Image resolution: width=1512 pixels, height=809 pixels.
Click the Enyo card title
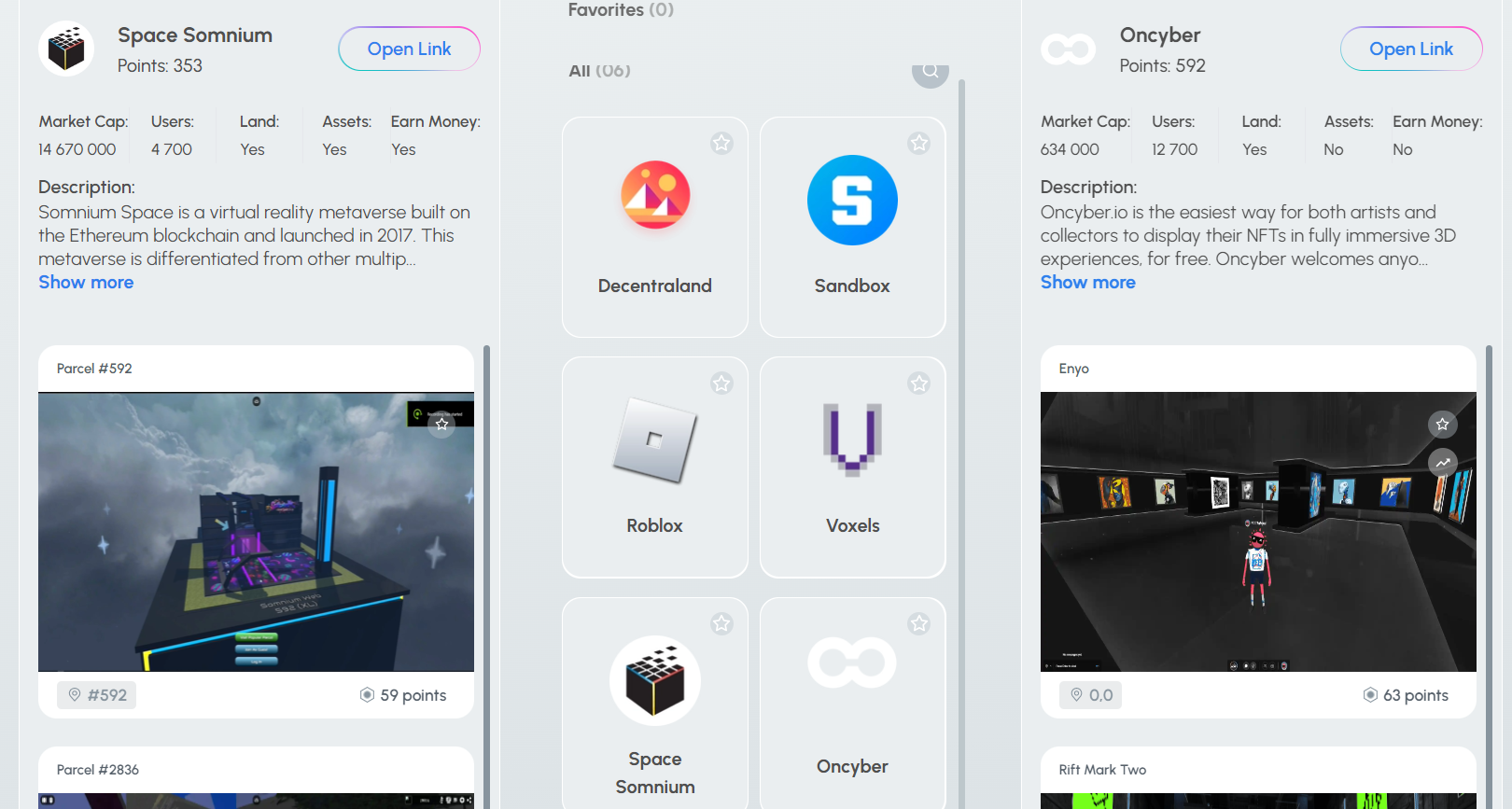point(1074,369)
